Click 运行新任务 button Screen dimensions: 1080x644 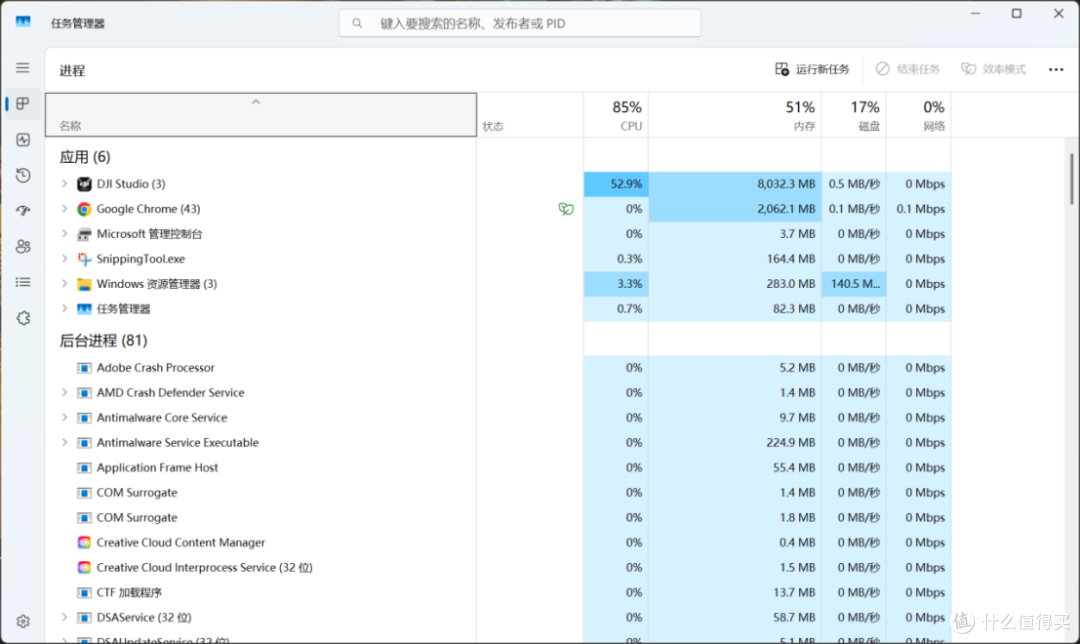click(812, 69)
